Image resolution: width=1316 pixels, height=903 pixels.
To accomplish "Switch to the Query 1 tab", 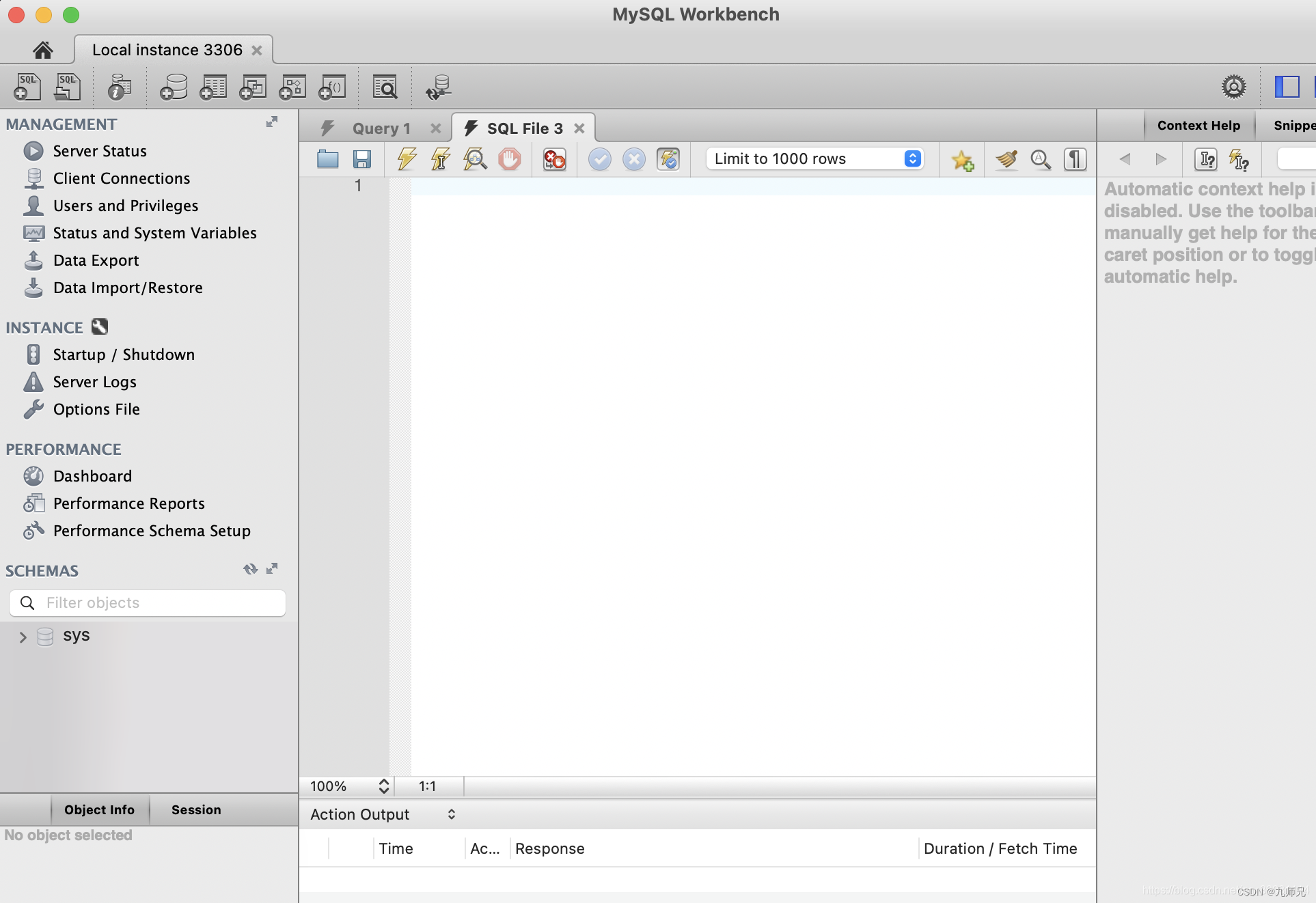I will [381, 128].
